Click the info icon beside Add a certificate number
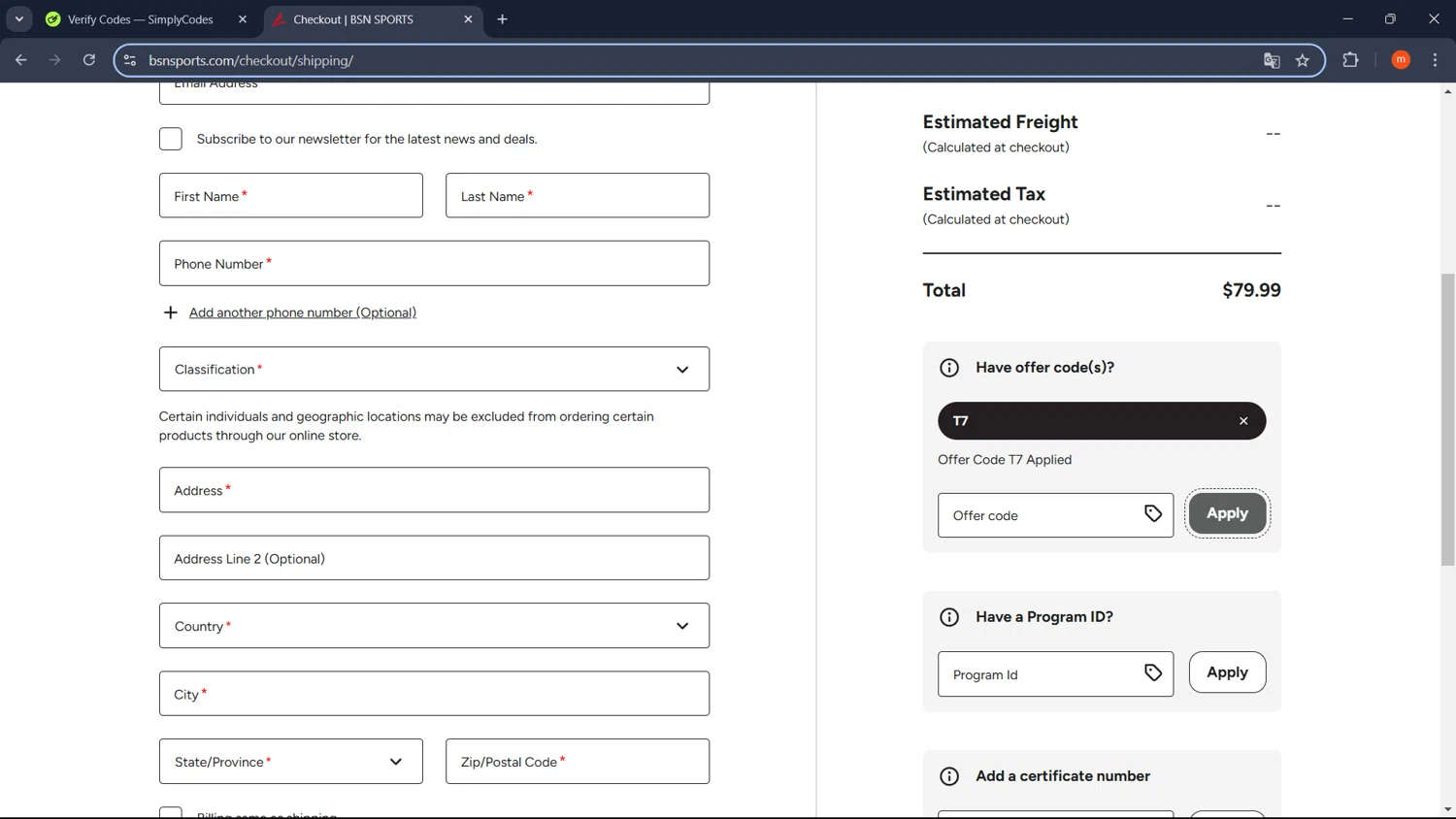This screenshot has height=819, width=1456. tap(948, 776)
